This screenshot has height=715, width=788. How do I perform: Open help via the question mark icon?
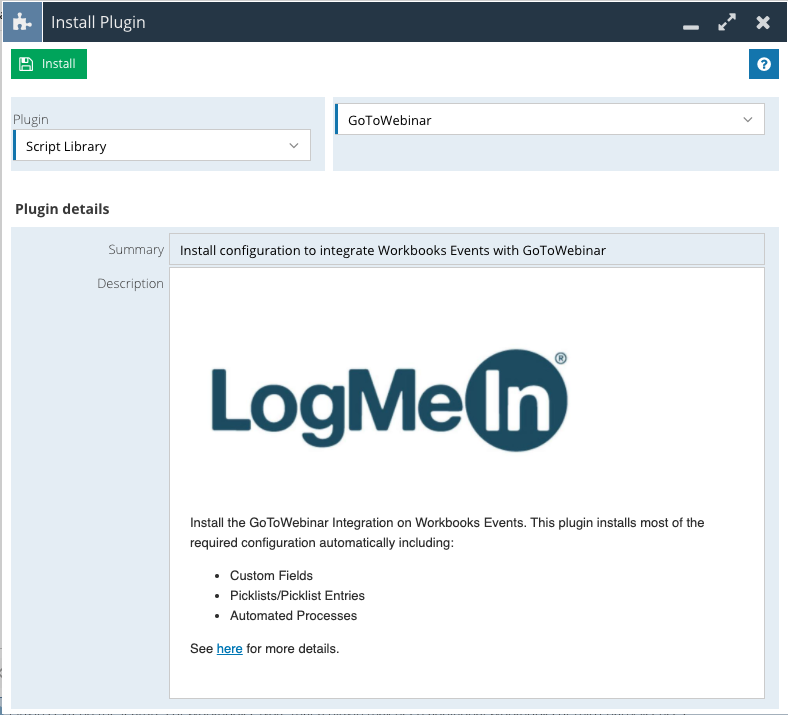tap(764, 64)
